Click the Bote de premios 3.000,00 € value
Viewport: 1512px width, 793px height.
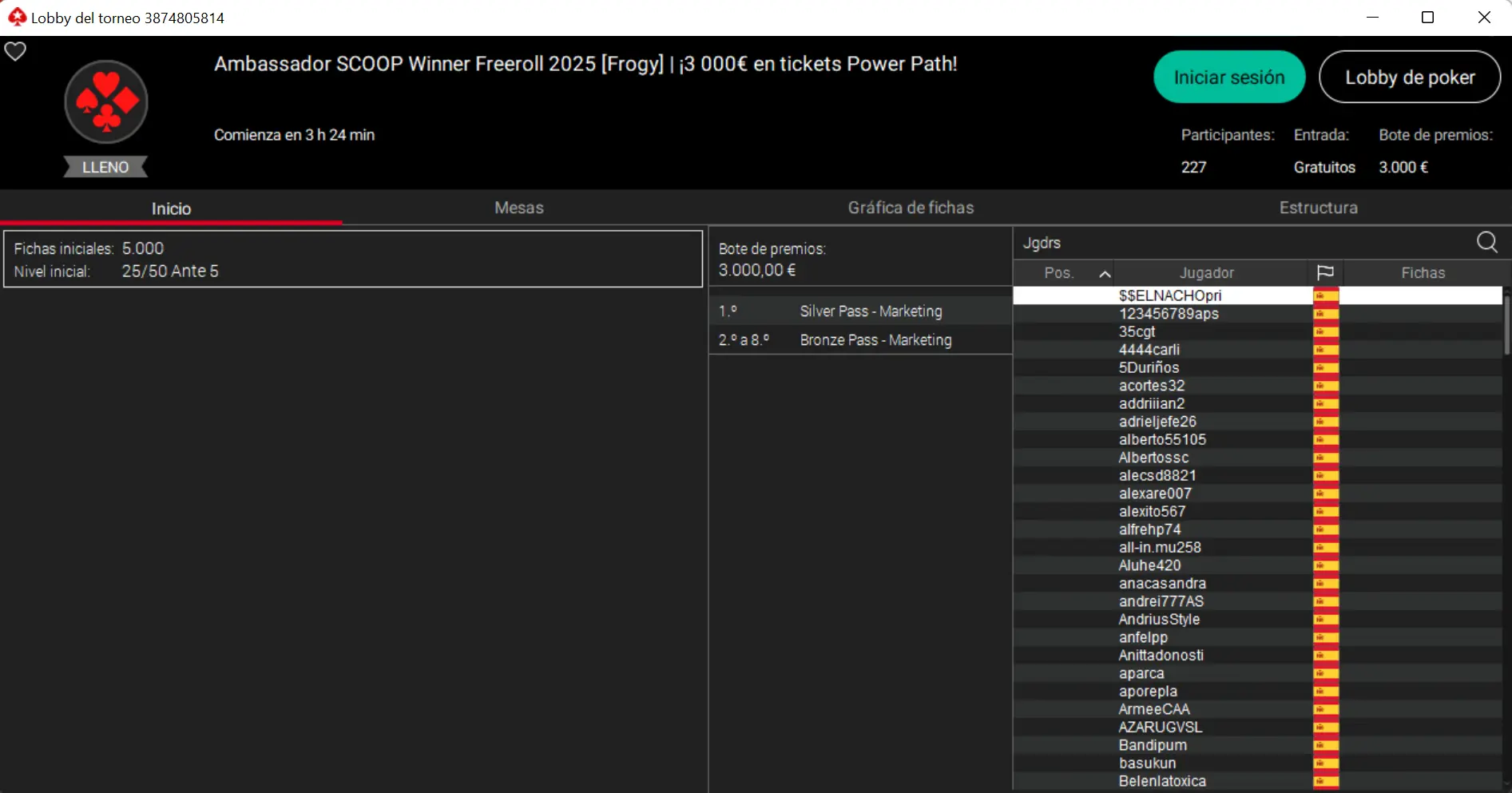pyautogui.click(x=757, y=270)
